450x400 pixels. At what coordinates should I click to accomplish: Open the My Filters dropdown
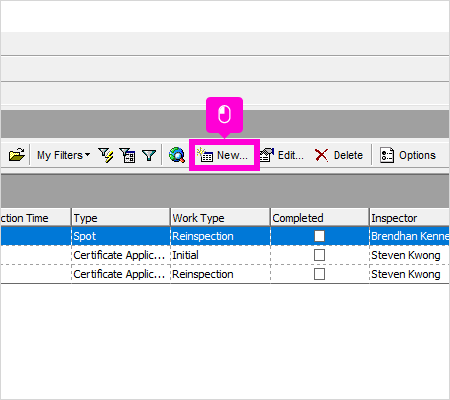(63, 155)
